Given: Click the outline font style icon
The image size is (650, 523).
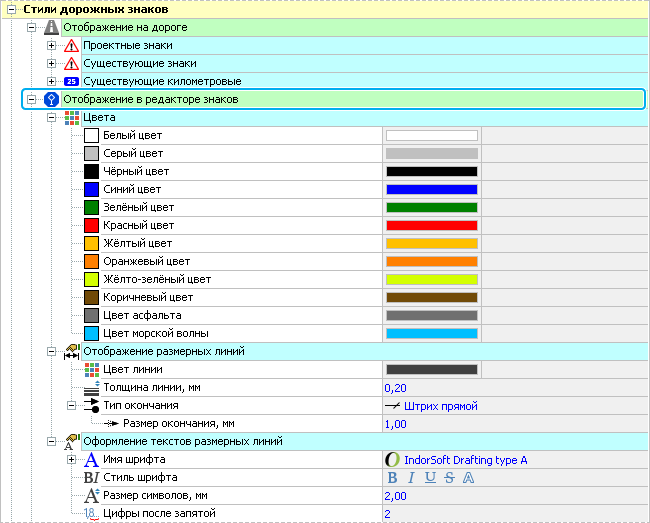Looking at the screenshot, I should pyautogui.click(x=467, y=478).
